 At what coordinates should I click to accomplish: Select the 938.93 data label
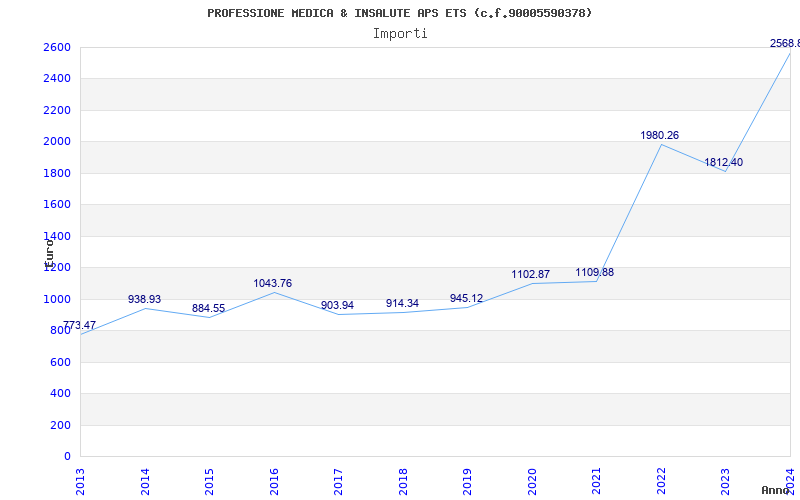click(144, 299)
